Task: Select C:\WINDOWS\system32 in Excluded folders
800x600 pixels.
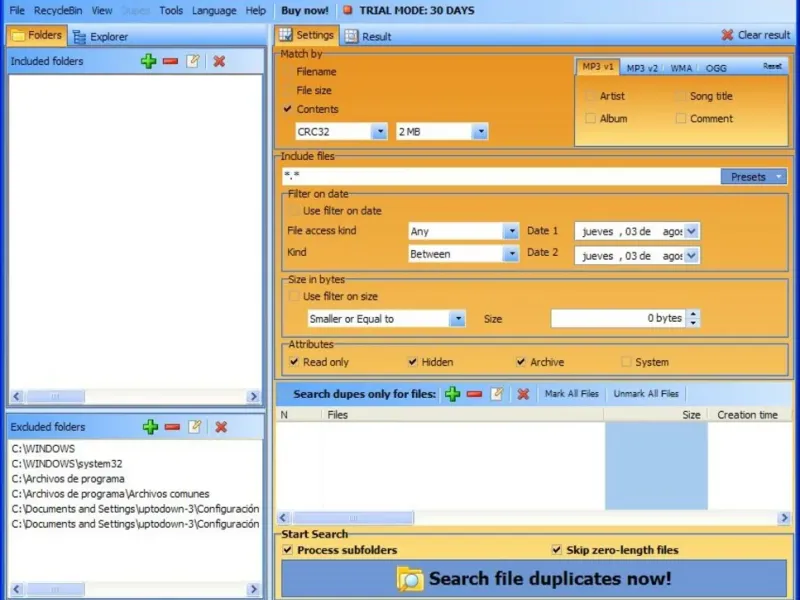Action: pyautogui.click(x=67, y=464)
